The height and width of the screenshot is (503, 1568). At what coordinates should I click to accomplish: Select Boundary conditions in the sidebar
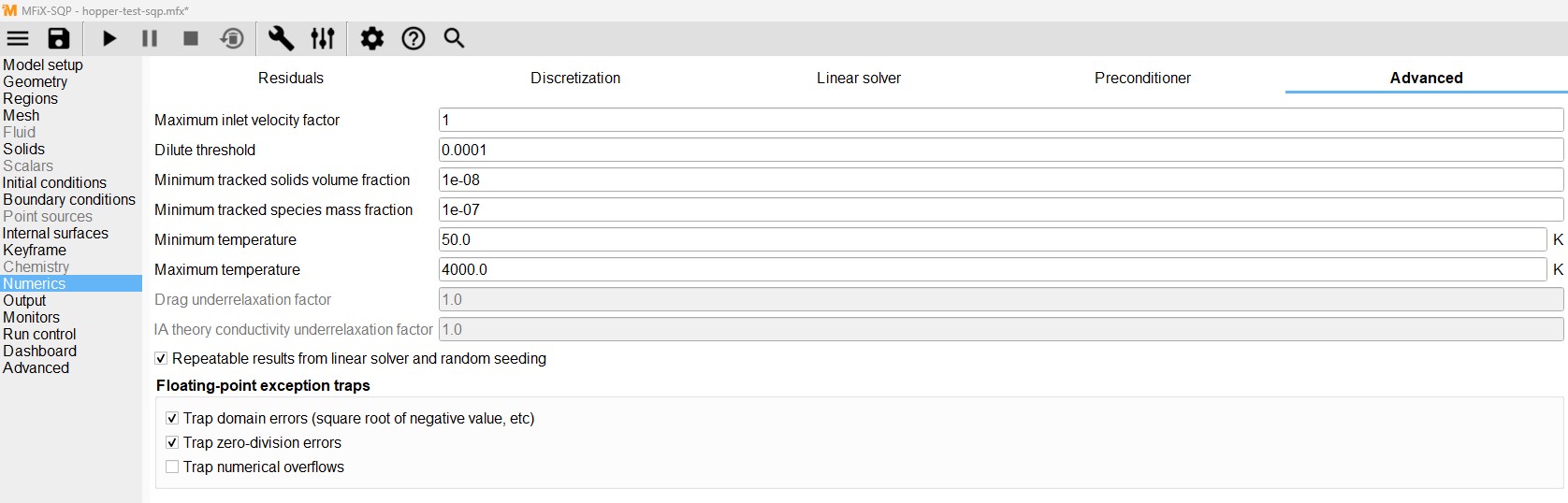tap(69, 199)
